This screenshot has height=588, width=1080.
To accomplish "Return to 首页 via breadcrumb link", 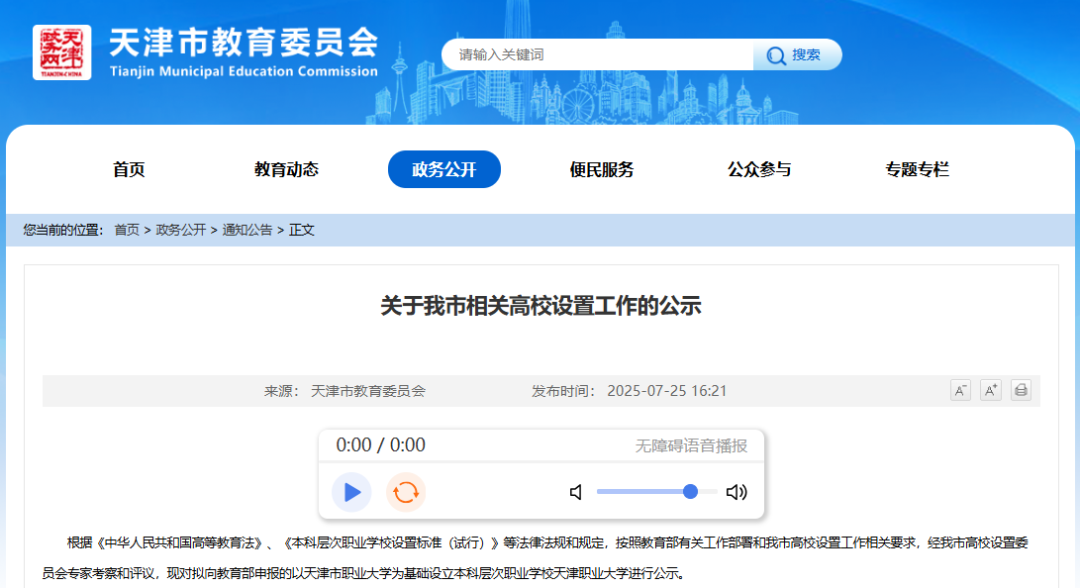I will click(x=125, y=229).
